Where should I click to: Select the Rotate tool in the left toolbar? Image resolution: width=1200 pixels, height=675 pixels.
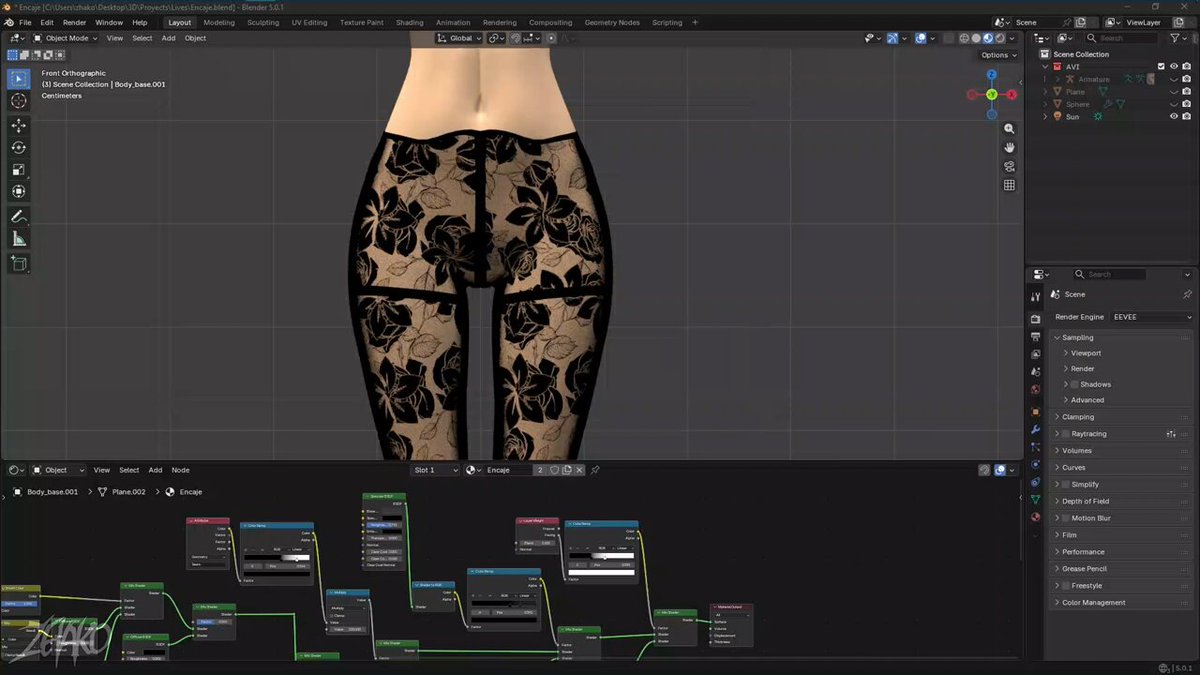pyautogui.click(x=18, y=147)
